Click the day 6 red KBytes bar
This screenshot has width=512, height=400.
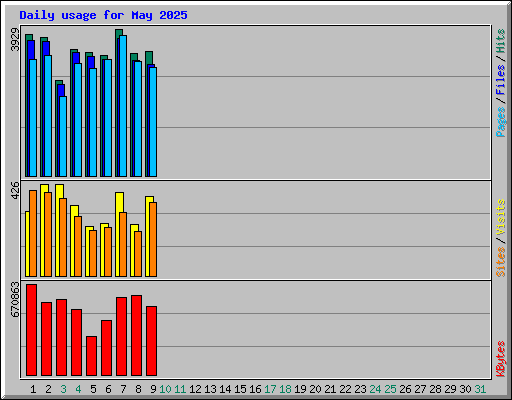coord(106,348)
